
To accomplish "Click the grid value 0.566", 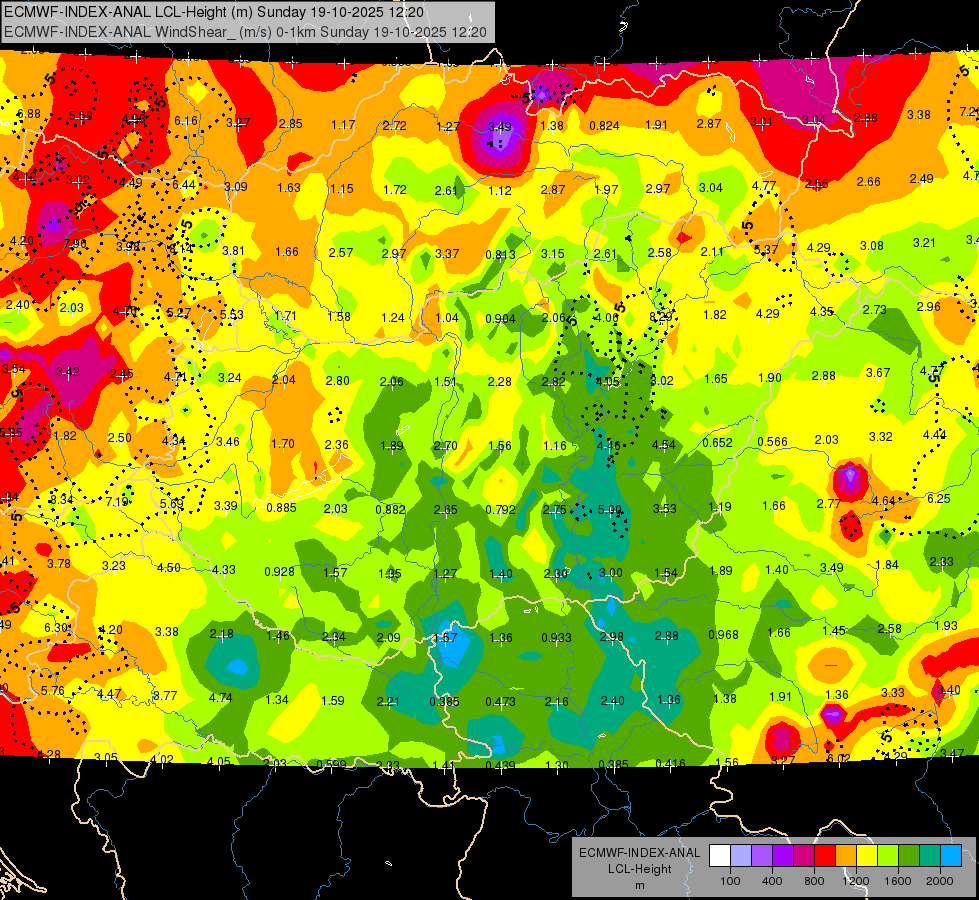I will [x=772, y=442].
